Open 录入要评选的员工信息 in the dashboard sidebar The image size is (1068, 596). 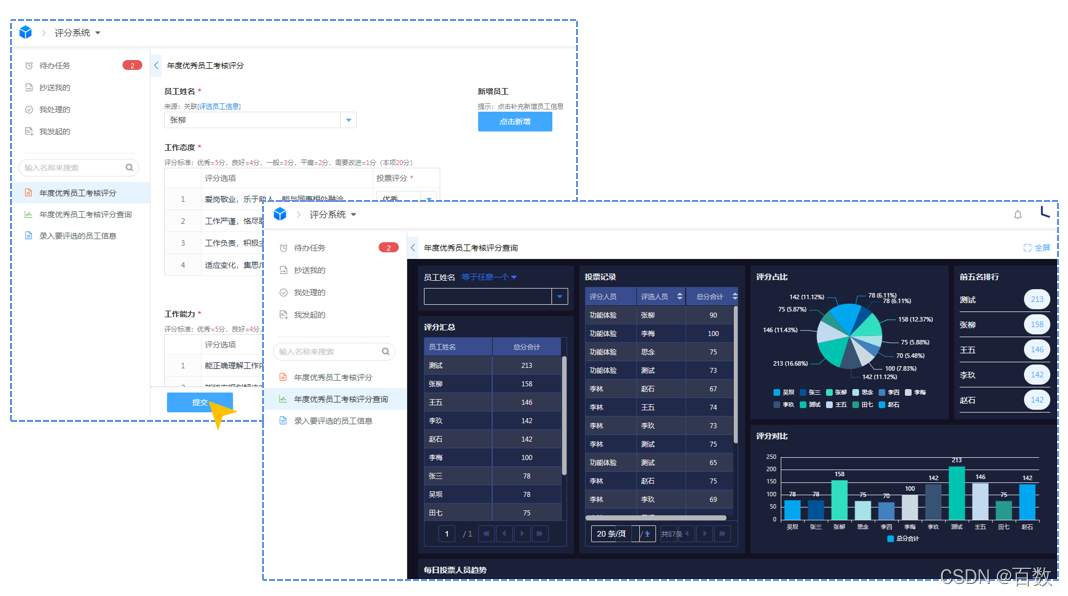click(334, 421)
